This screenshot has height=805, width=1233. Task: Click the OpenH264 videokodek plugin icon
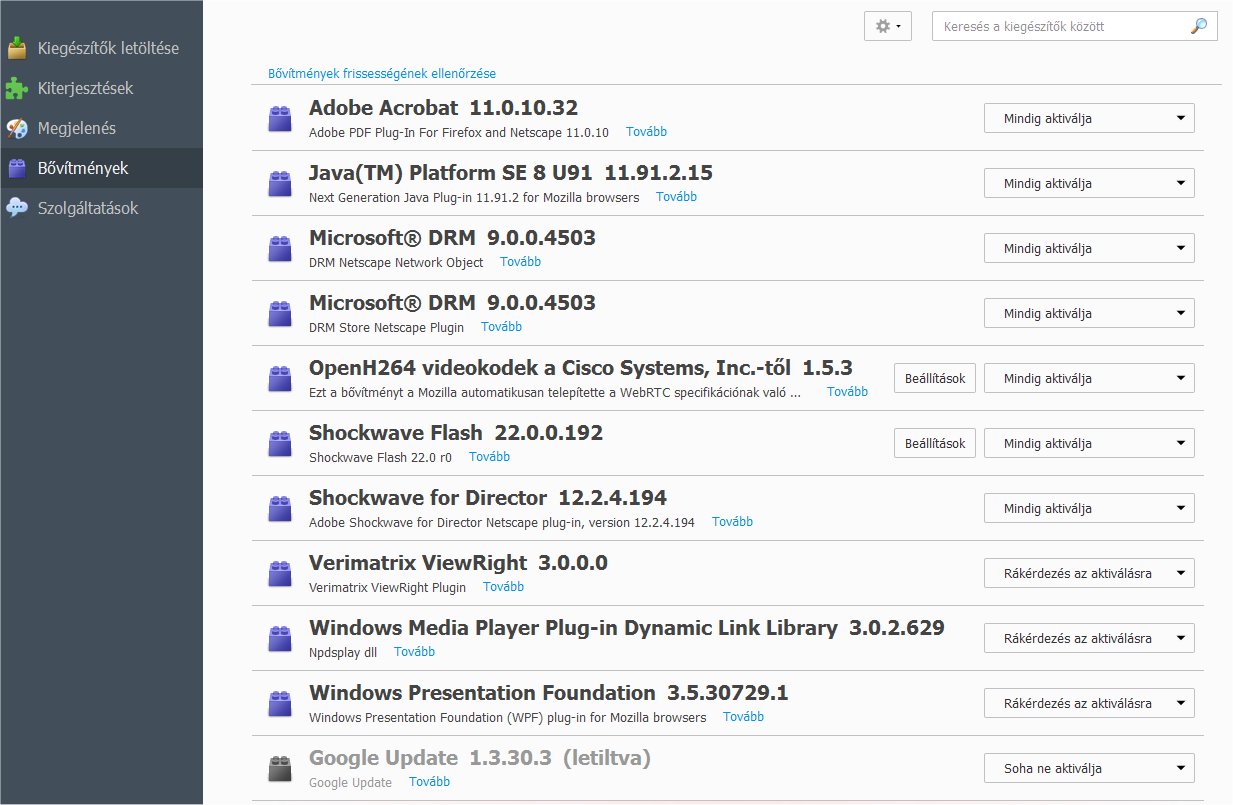pyautogui.click(x=280, y=379)
